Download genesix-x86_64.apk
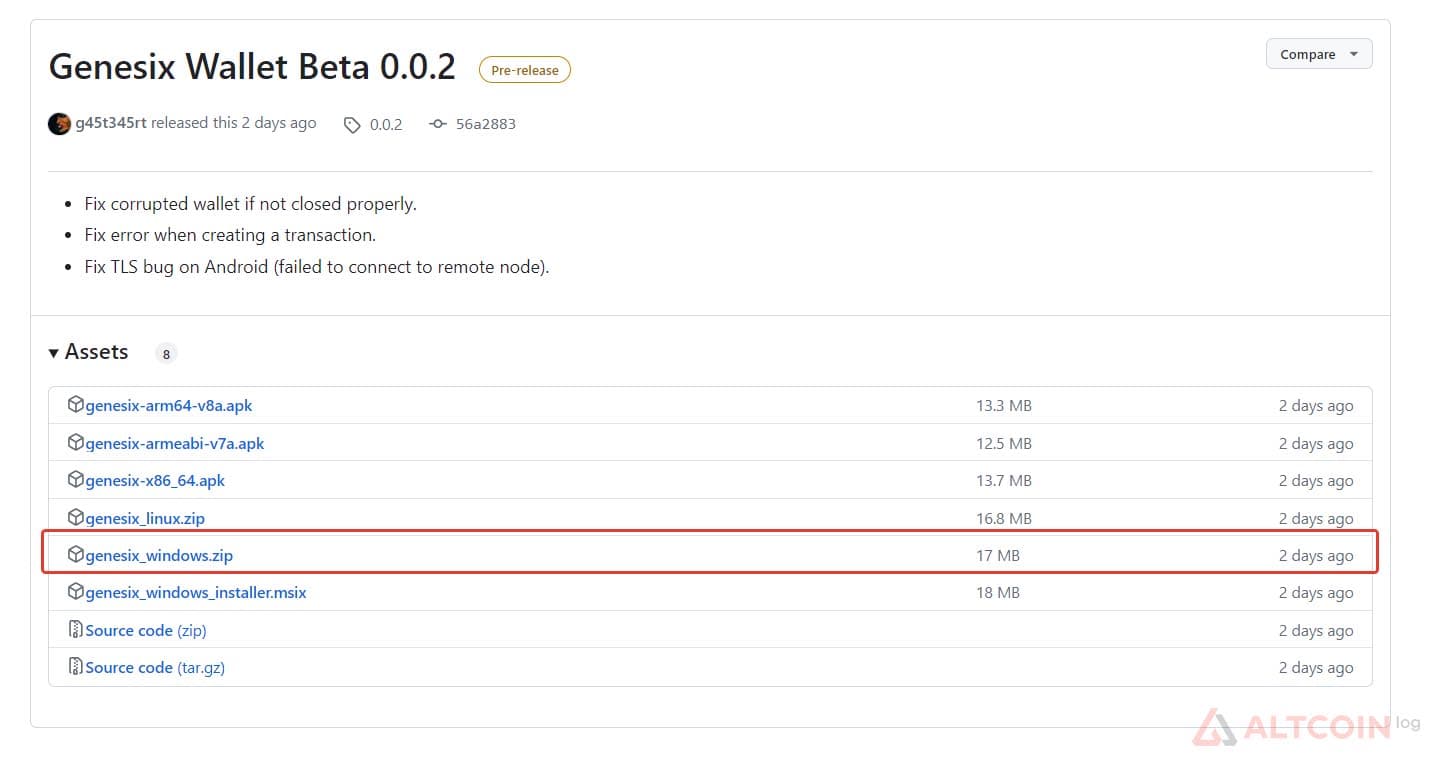Viewport: 1435px width, 757px height. coord(155,481)
